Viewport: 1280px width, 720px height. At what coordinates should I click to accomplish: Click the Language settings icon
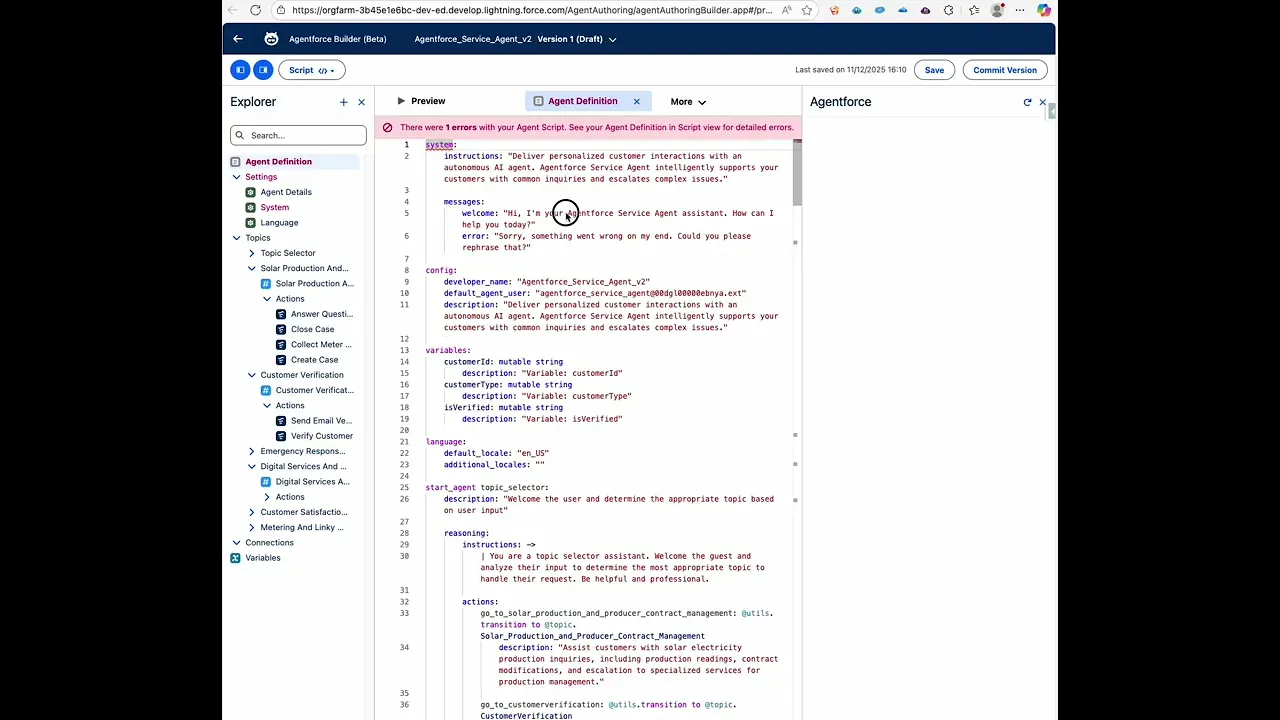[251, 222]
